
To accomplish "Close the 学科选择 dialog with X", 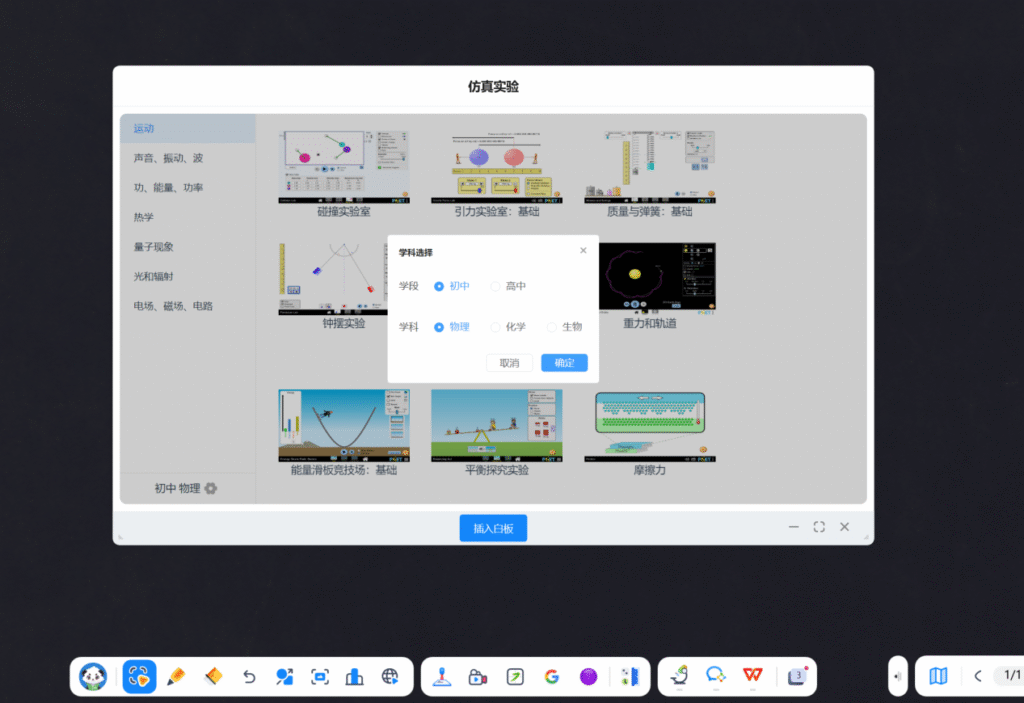I will tap(583, 251).
